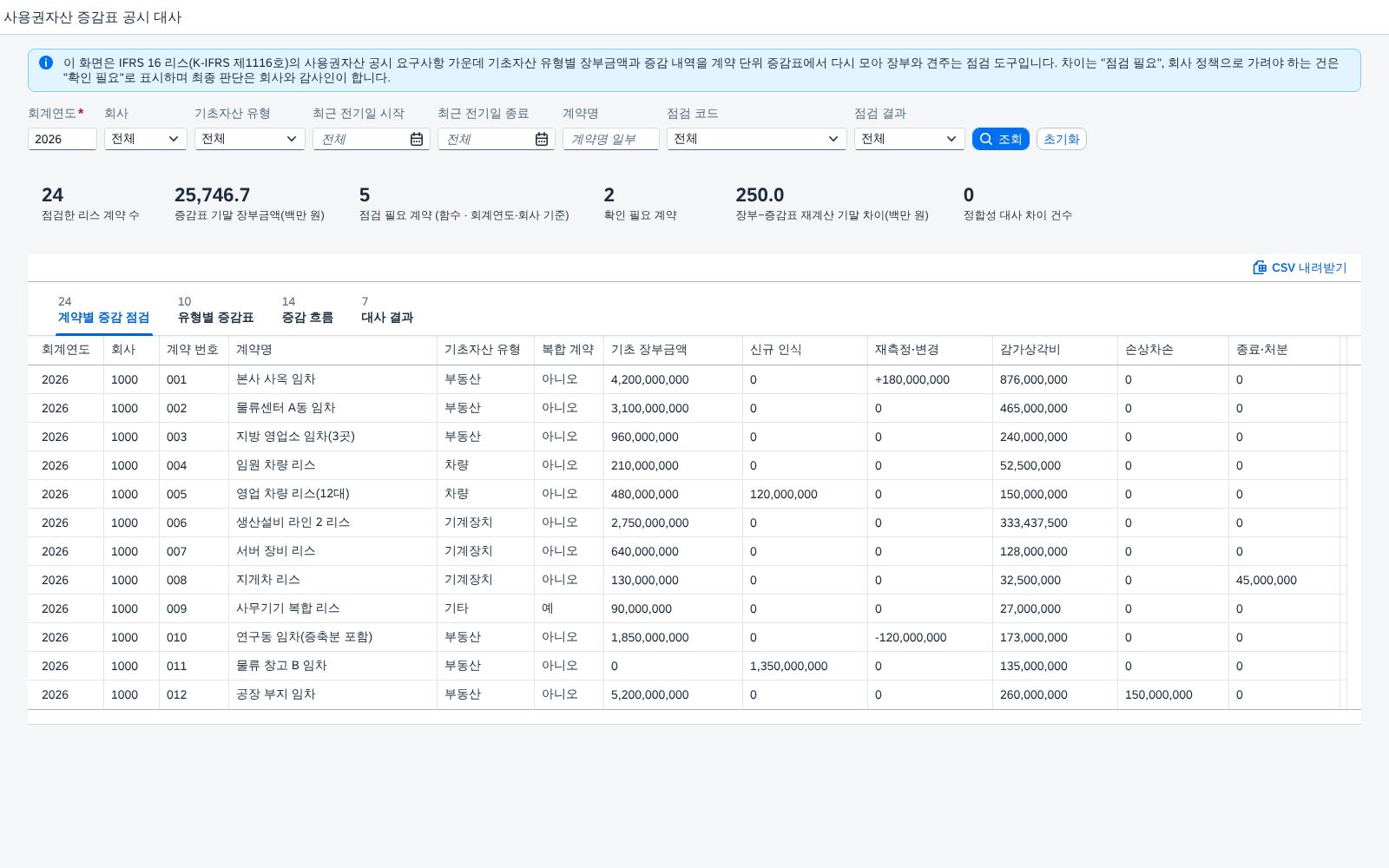
Task: Click 연구동 임차(증축분 포함) contract name
Action: coord(304,637)
